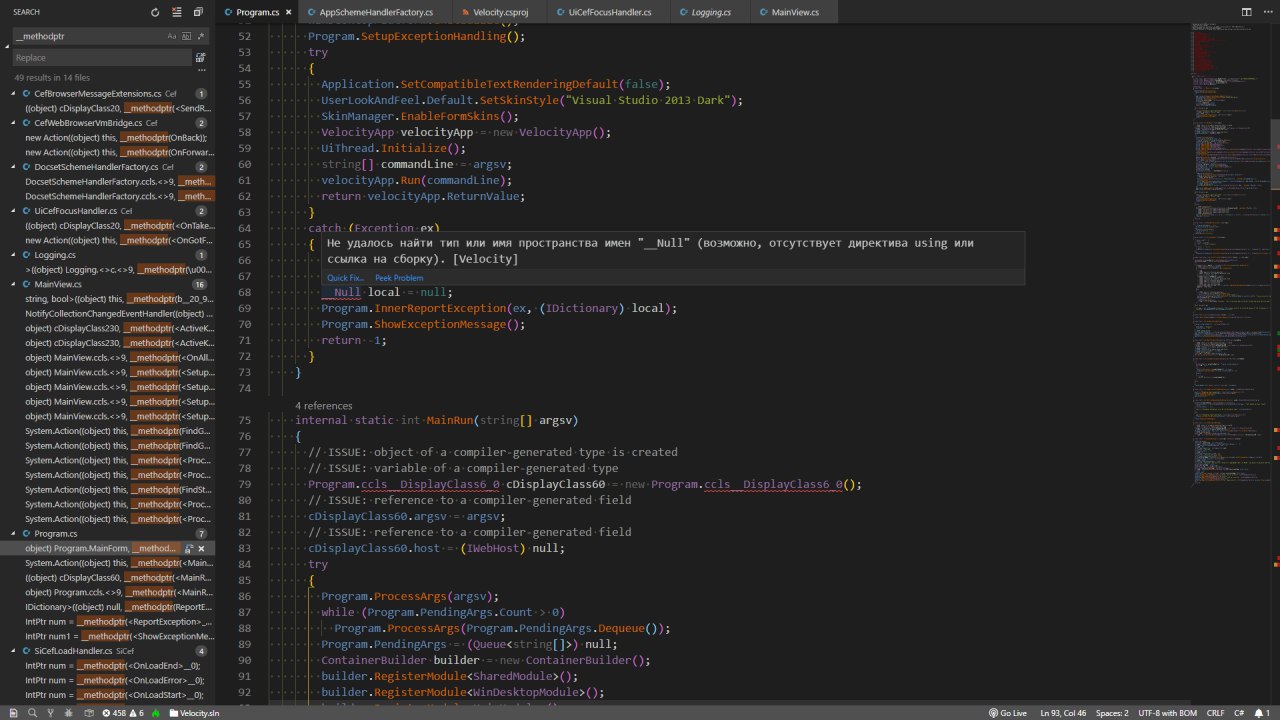The width and height of the screenshot is (1280, 720).
Task: Clear all search results
Action: (177, 12)
